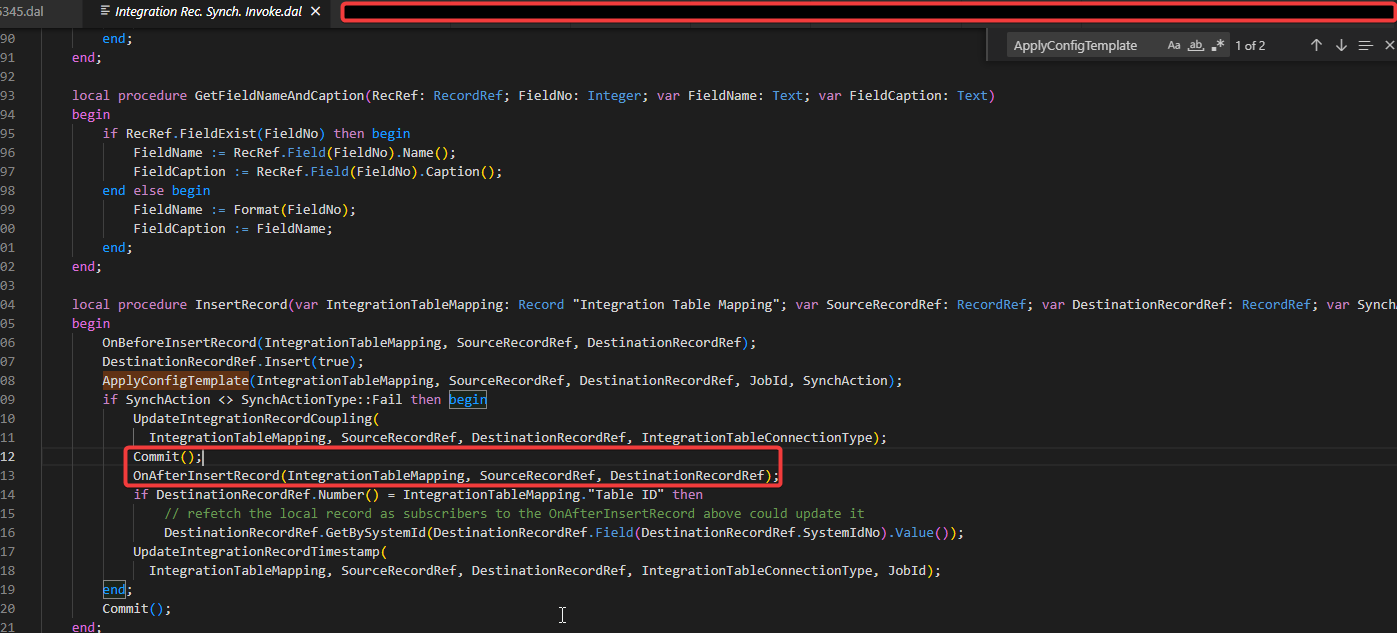Enable regular expression search mode
Viewport: 1397px width, 633px height.
(1219, 45)
